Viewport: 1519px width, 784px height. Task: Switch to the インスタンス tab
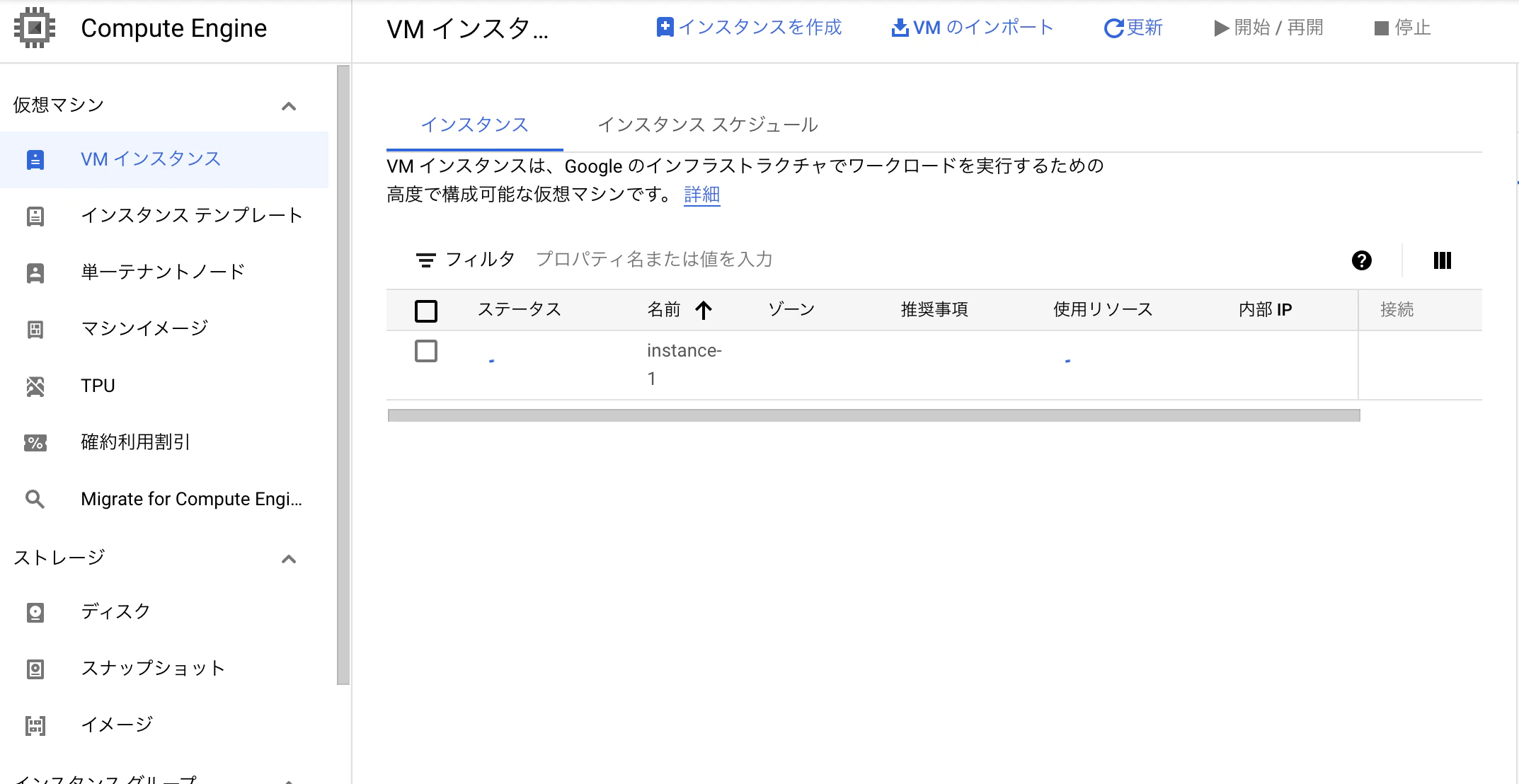(474, 125)
